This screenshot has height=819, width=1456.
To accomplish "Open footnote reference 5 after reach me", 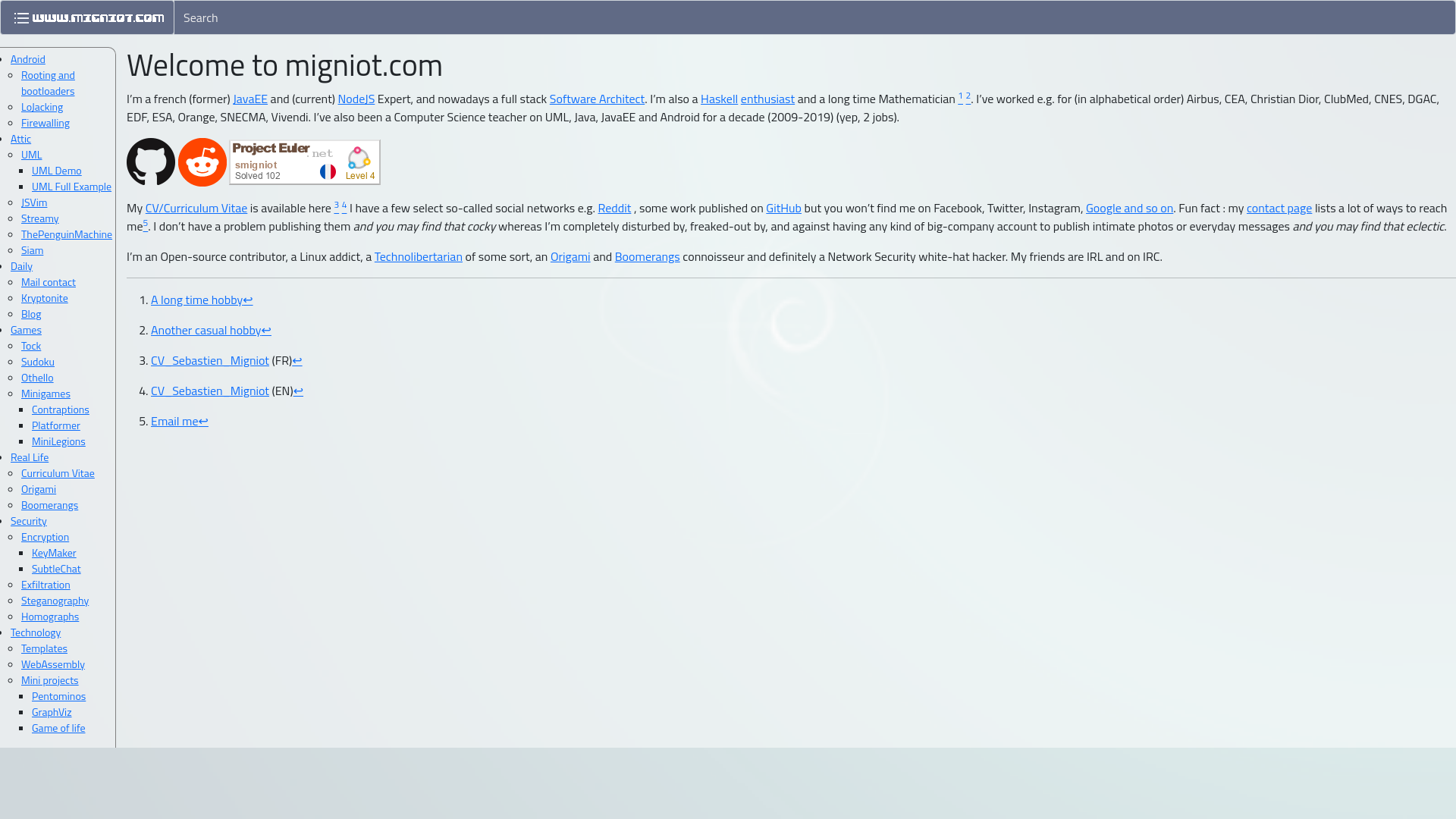I will click(x=146, y=224).
